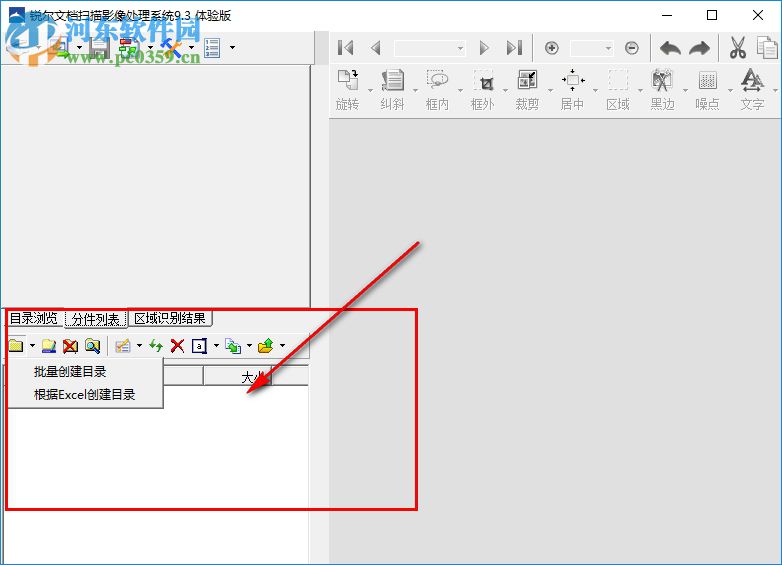Select the 居中 center tool
The width and height of the screenshot is (782, 565).
(x=572, y=90)
